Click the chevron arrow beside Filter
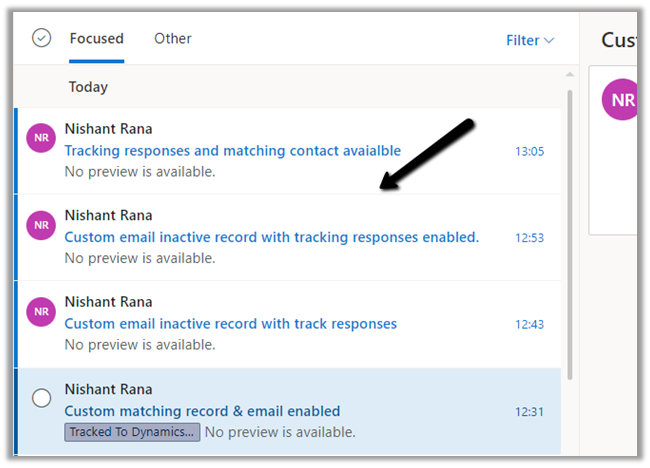 point(548,41)
